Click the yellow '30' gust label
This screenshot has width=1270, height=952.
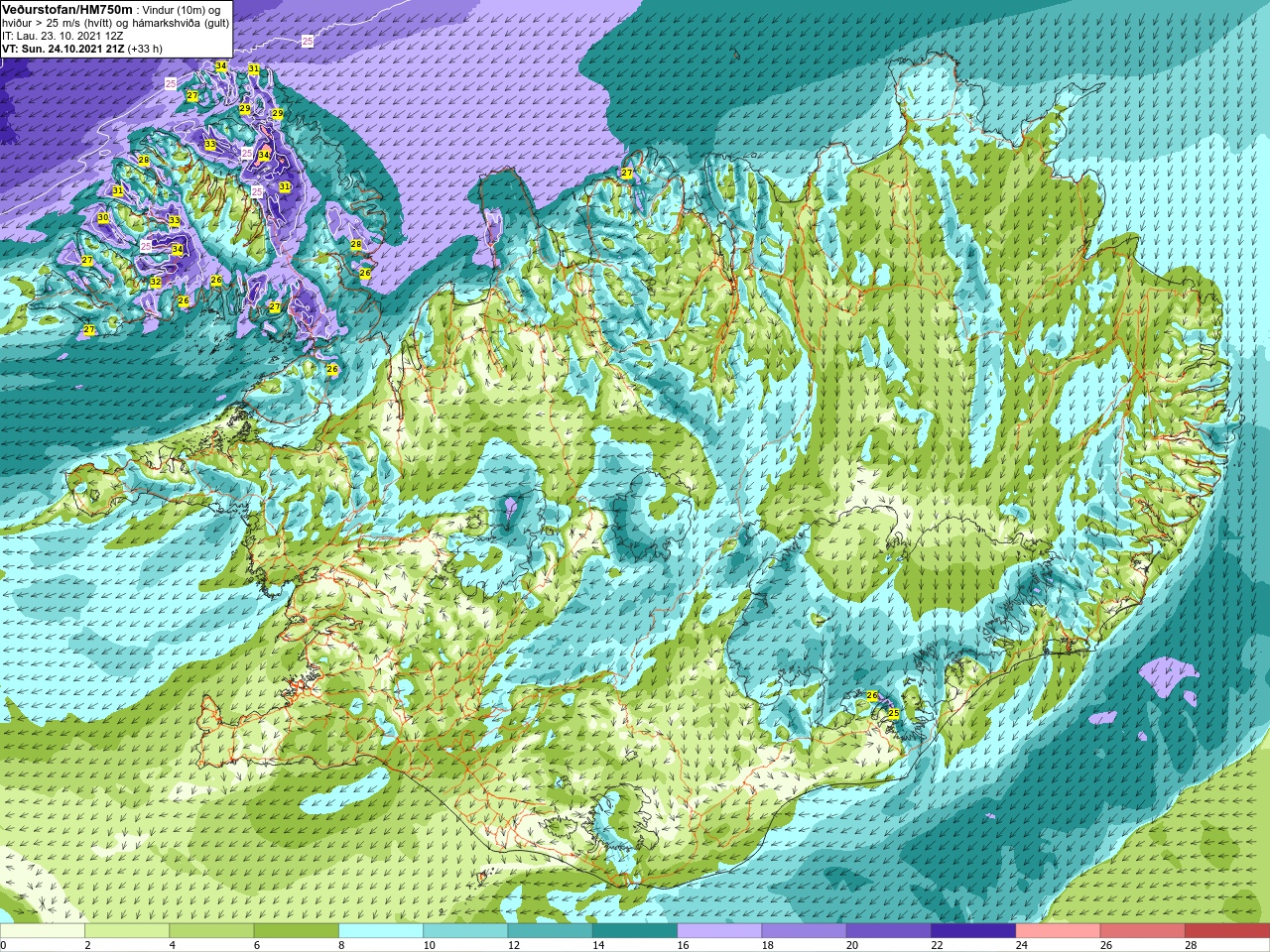click(x=103, y=218)
